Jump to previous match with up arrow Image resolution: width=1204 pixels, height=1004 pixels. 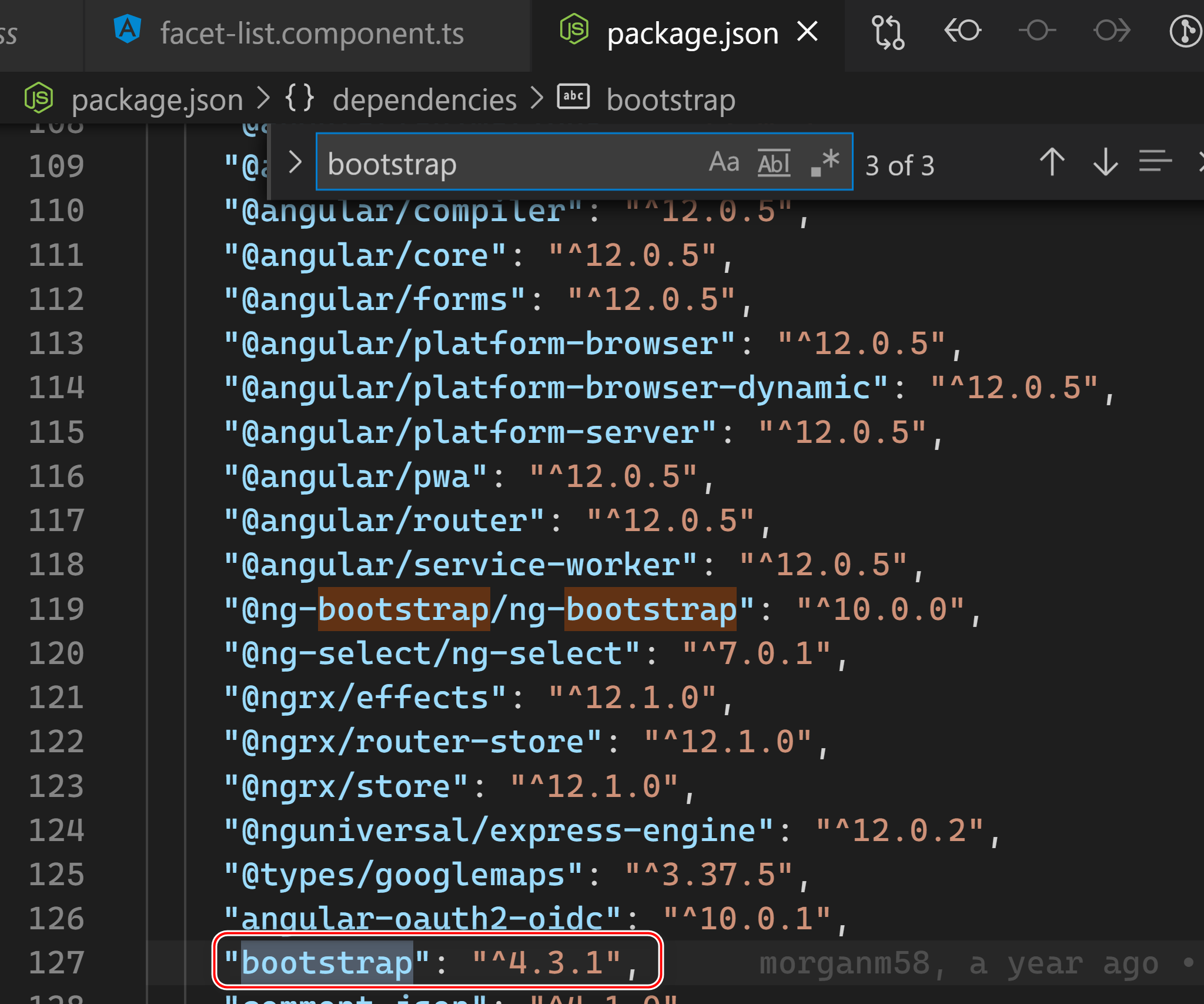pos(1052,162)
